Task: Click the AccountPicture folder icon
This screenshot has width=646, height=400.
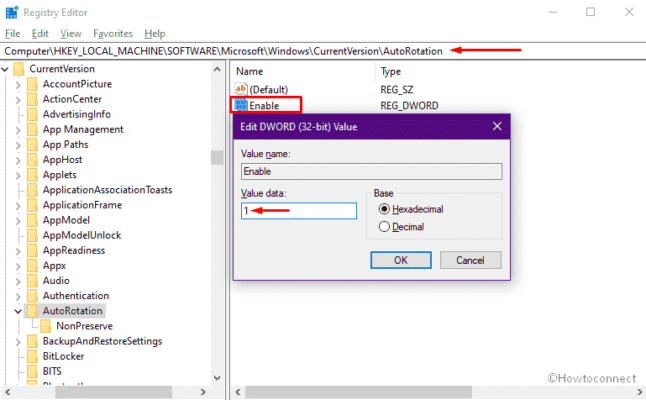Action: coord(32,84)
